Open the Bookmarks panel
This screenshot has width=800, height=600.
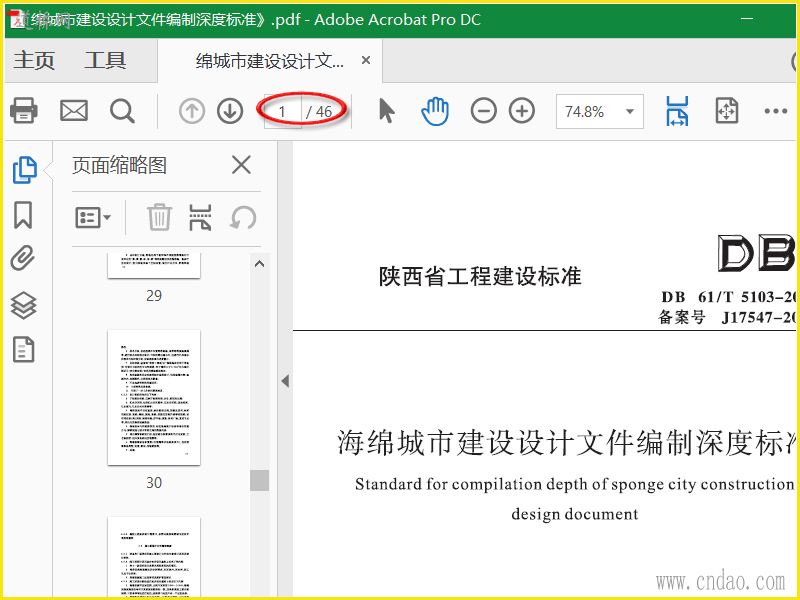23,215
